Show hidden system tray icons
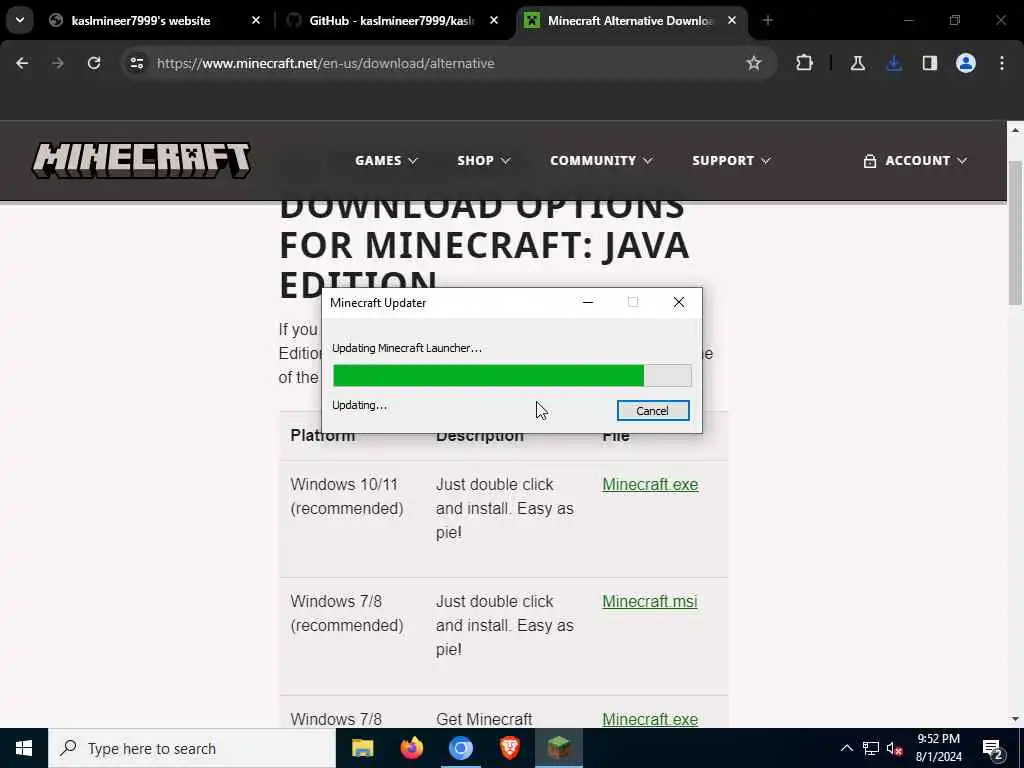1024x768 pixels. (x=846, y=748)
